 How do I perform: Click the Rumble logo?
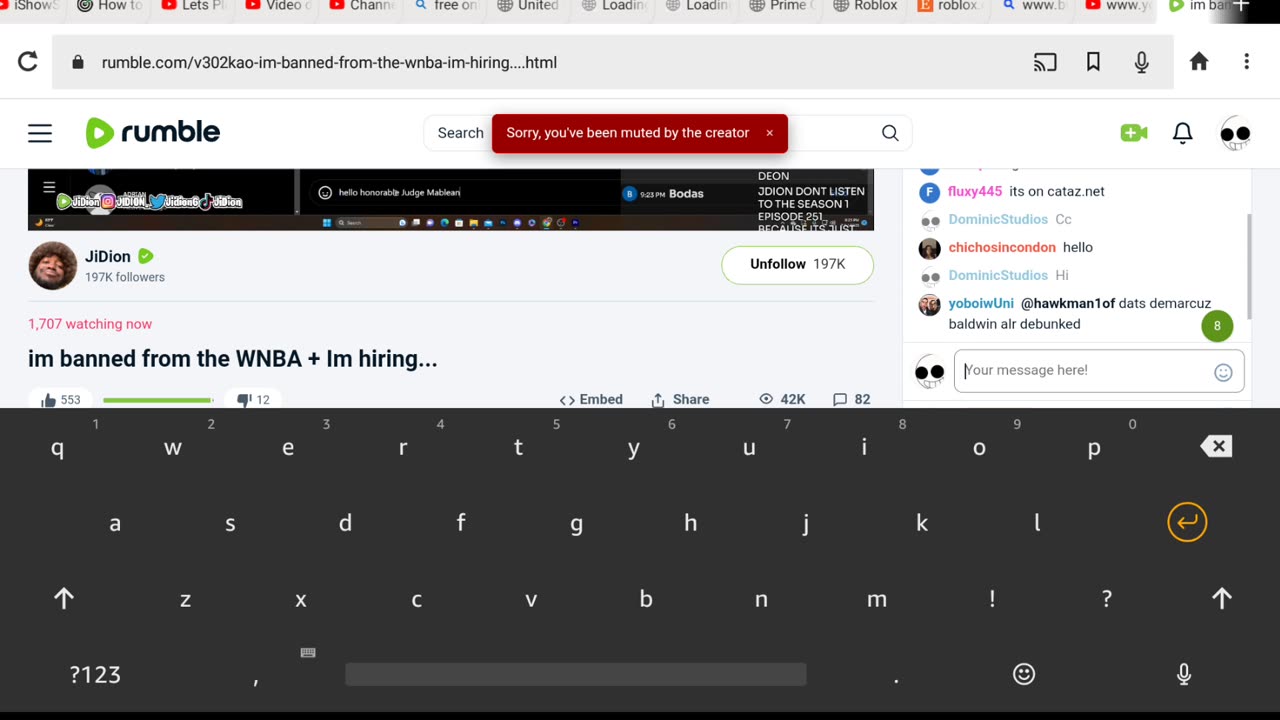[x=153, y=132]
